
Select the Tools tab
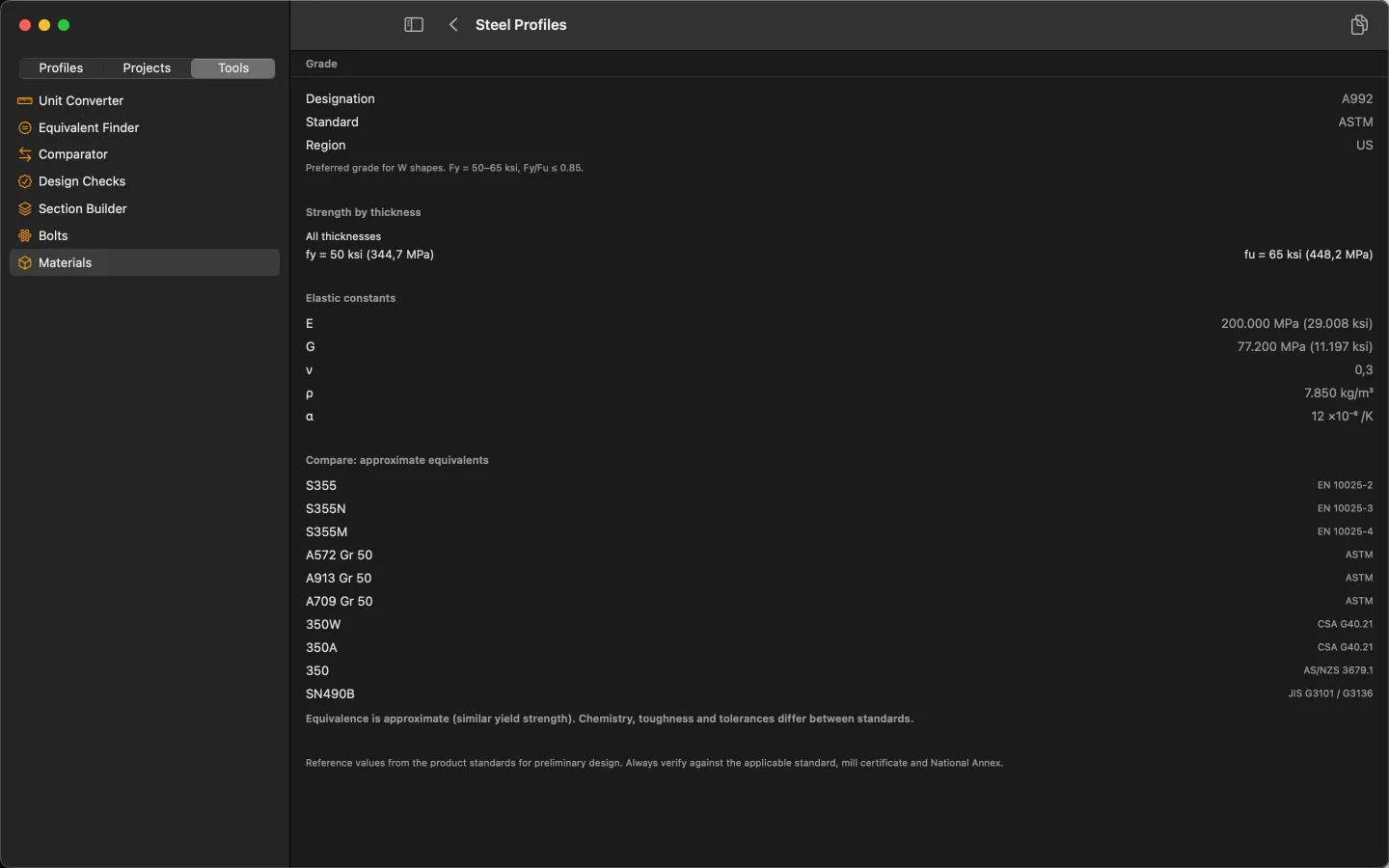[x=233, y=68]
